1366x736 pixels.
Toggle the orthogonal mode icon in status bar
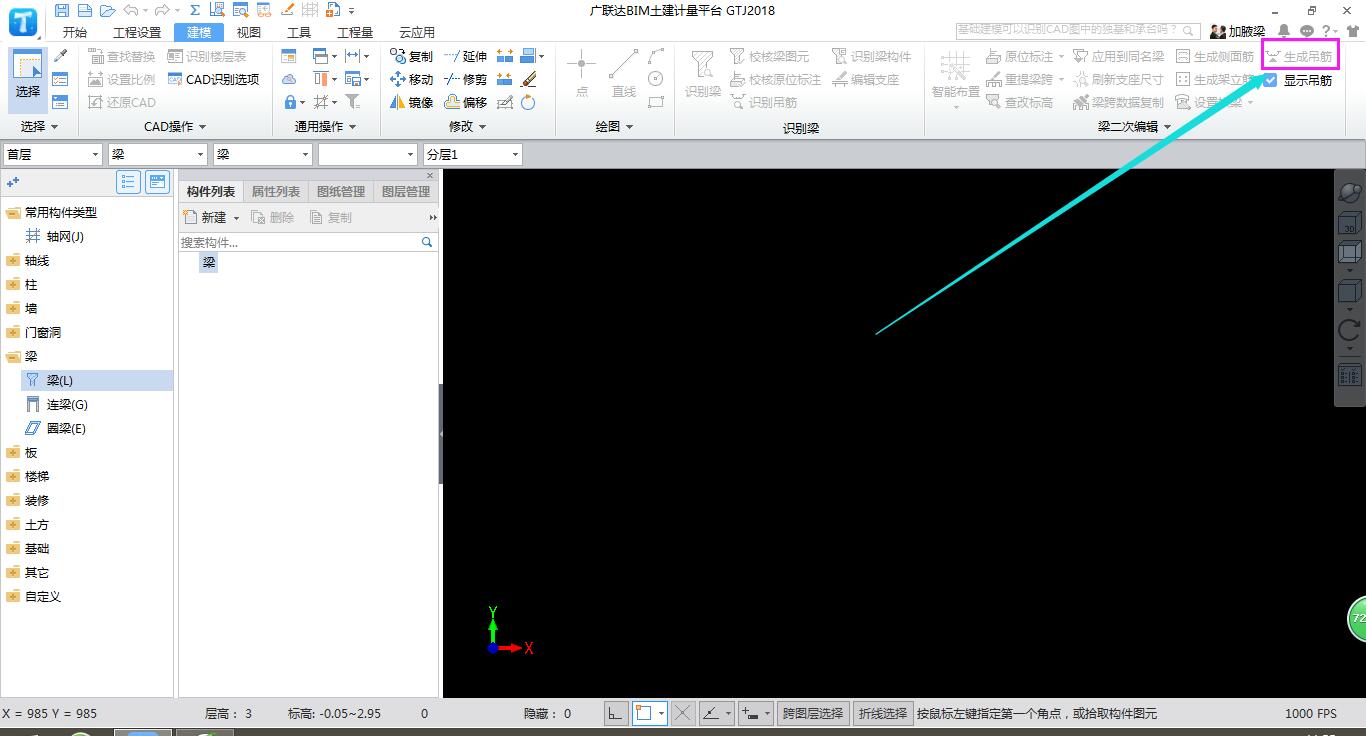click(616, 713)
